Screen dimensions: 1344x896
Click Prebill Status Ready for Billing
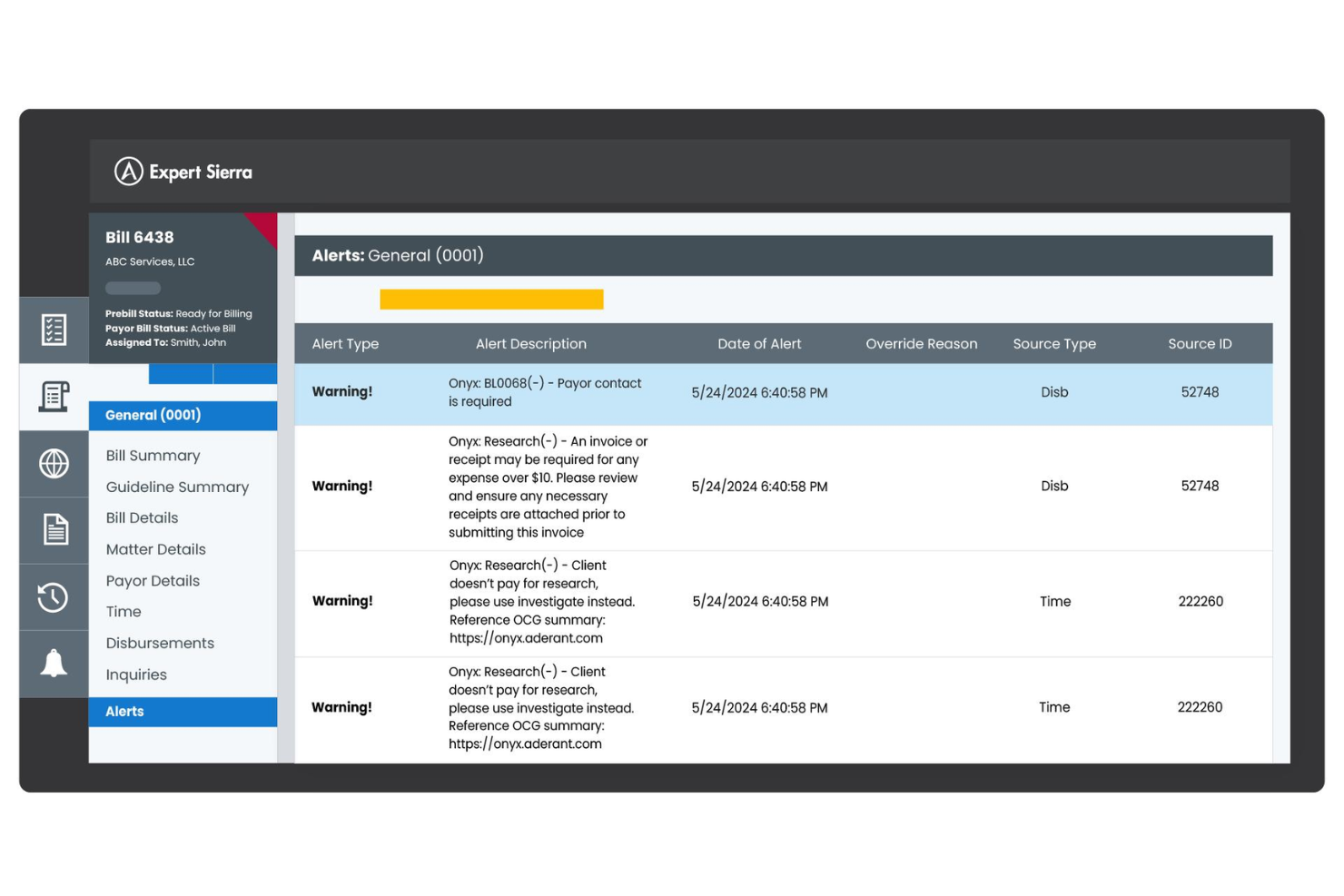coord(179,313)
